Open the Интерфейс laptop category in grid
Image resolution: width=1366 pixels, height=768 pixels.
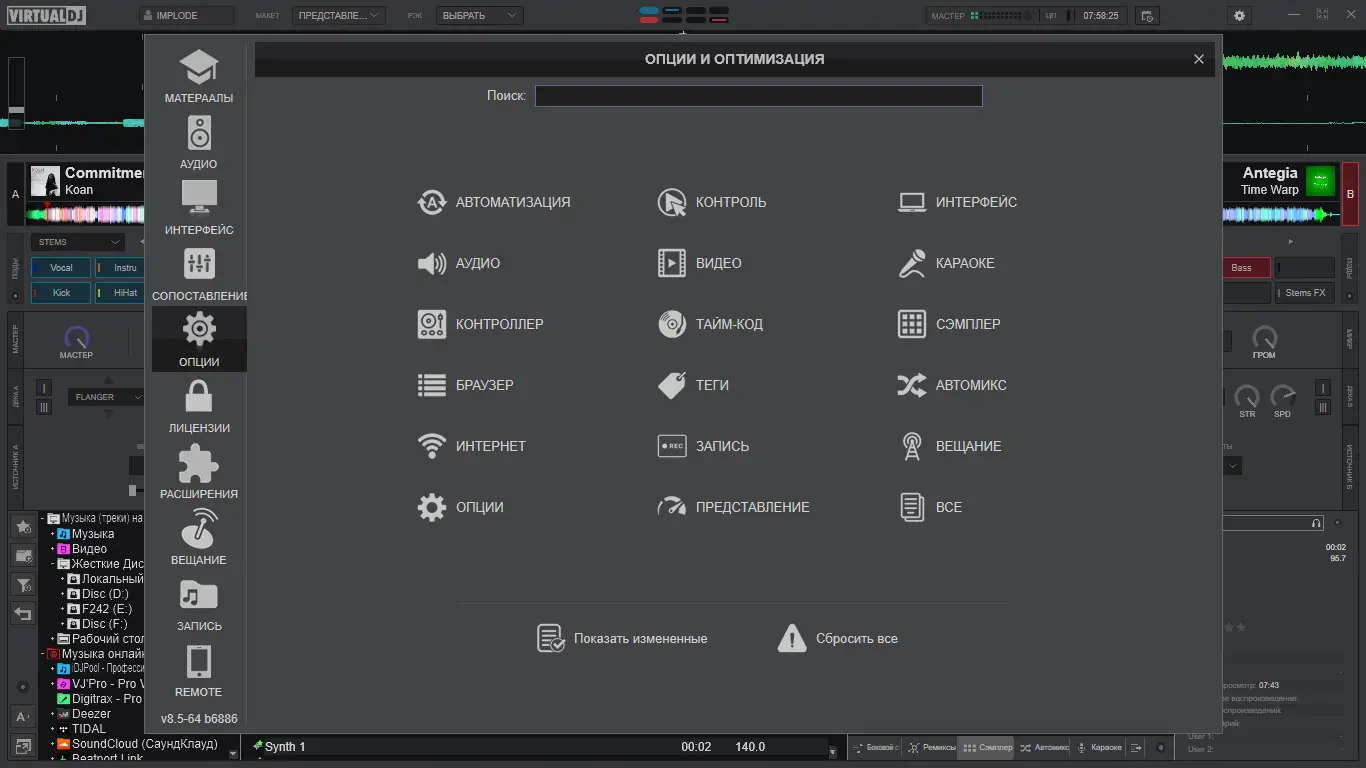[x=957, y=202]
